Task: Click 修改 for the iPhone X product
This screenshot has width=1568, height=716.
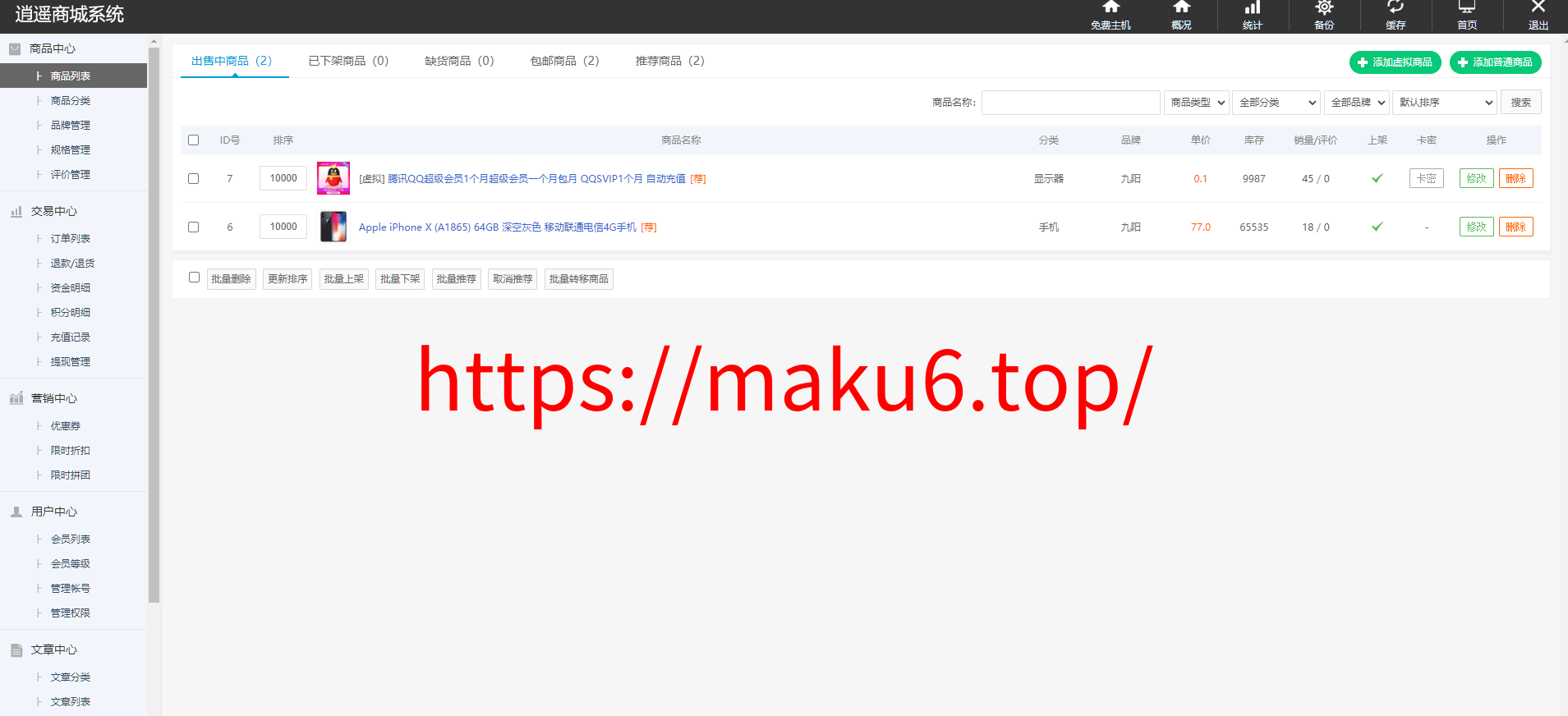Action: (1476, 227)
